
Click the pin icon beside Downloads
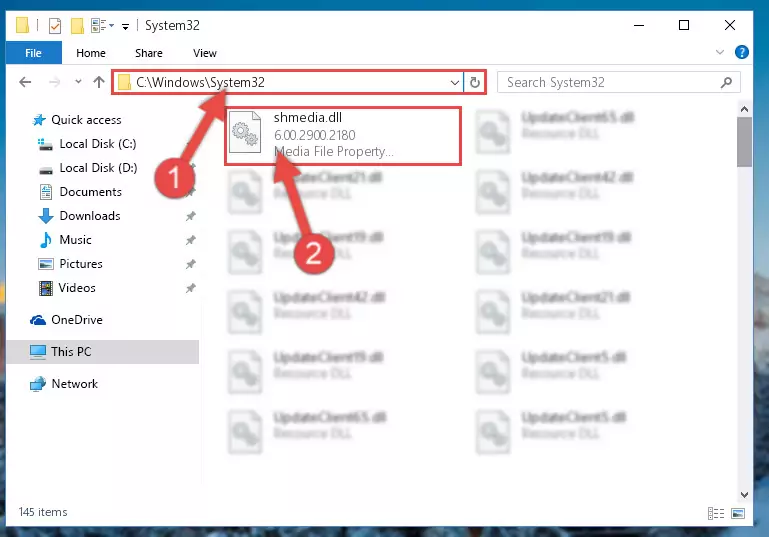tap(190, 216)
